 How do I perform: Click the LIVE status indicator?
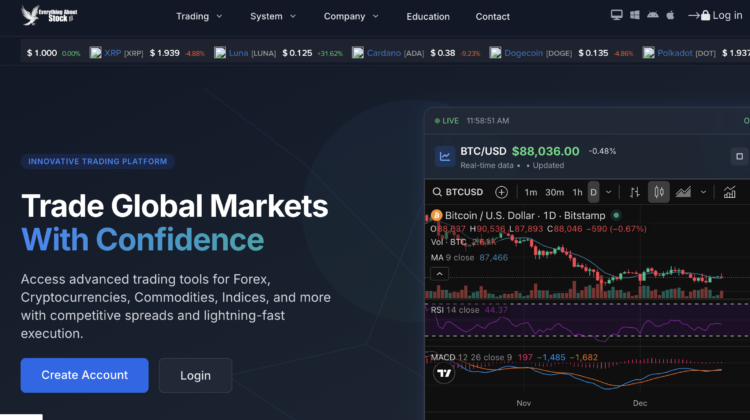coord(447,121)
